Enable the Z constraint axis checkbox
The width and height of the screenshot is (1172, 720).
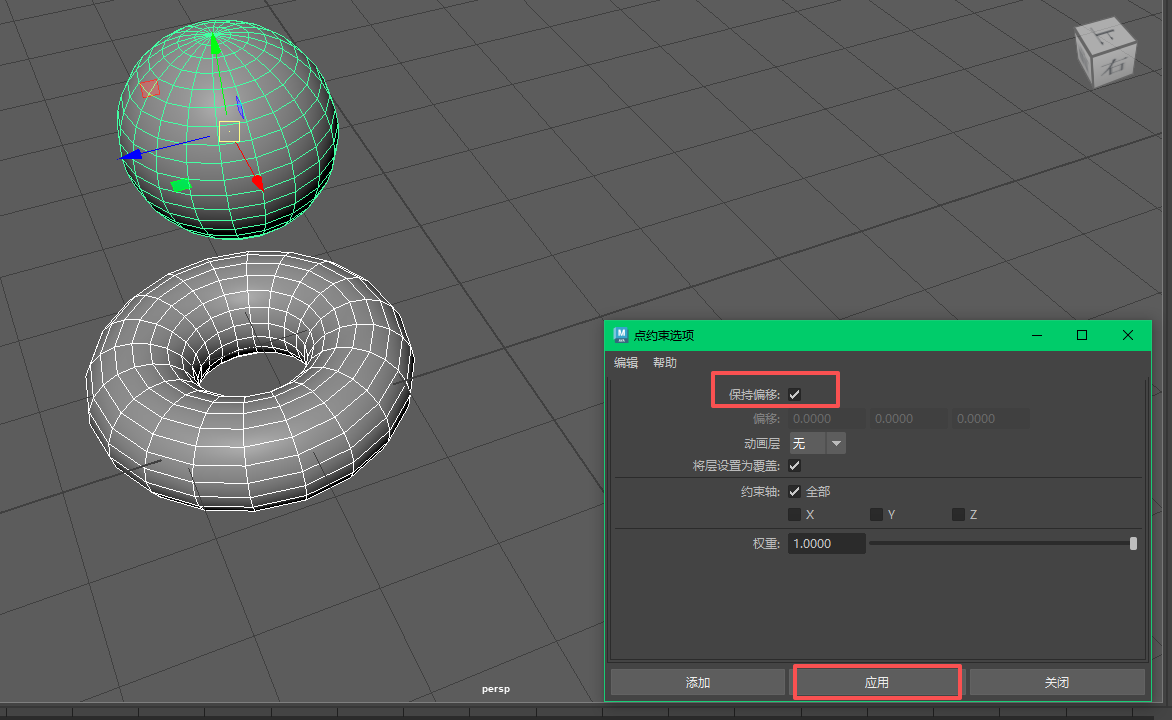(958, 514)
